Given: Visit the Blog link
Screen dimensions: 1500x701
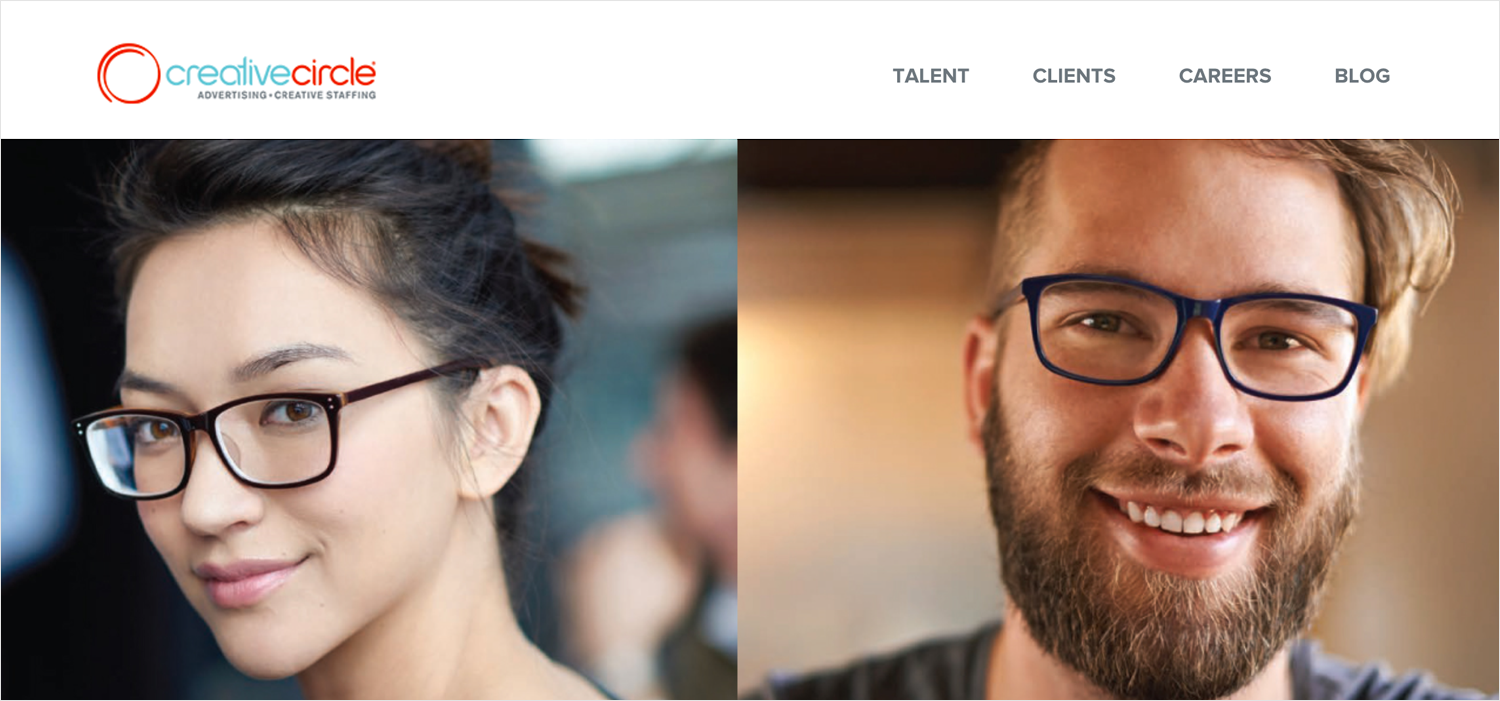Looking at the screenshot, I should click(x=1362, y=76).
